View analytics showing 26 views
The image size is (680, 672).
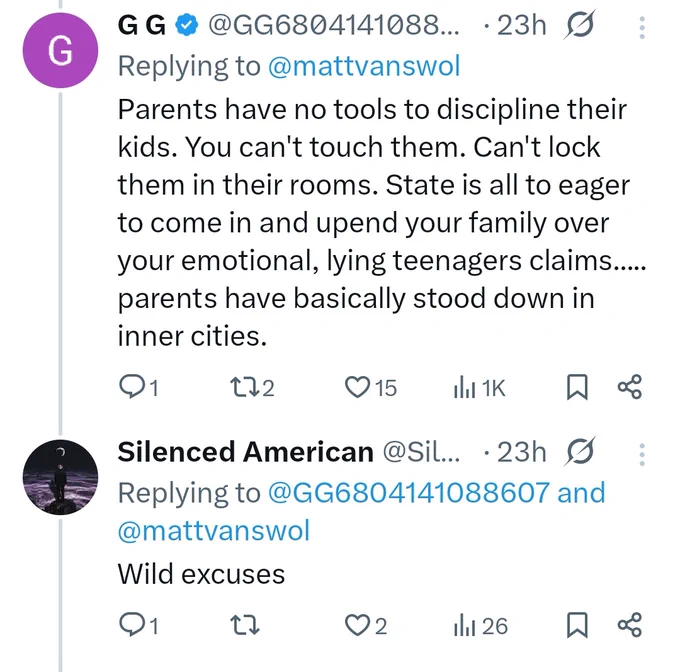coord(480,625)
